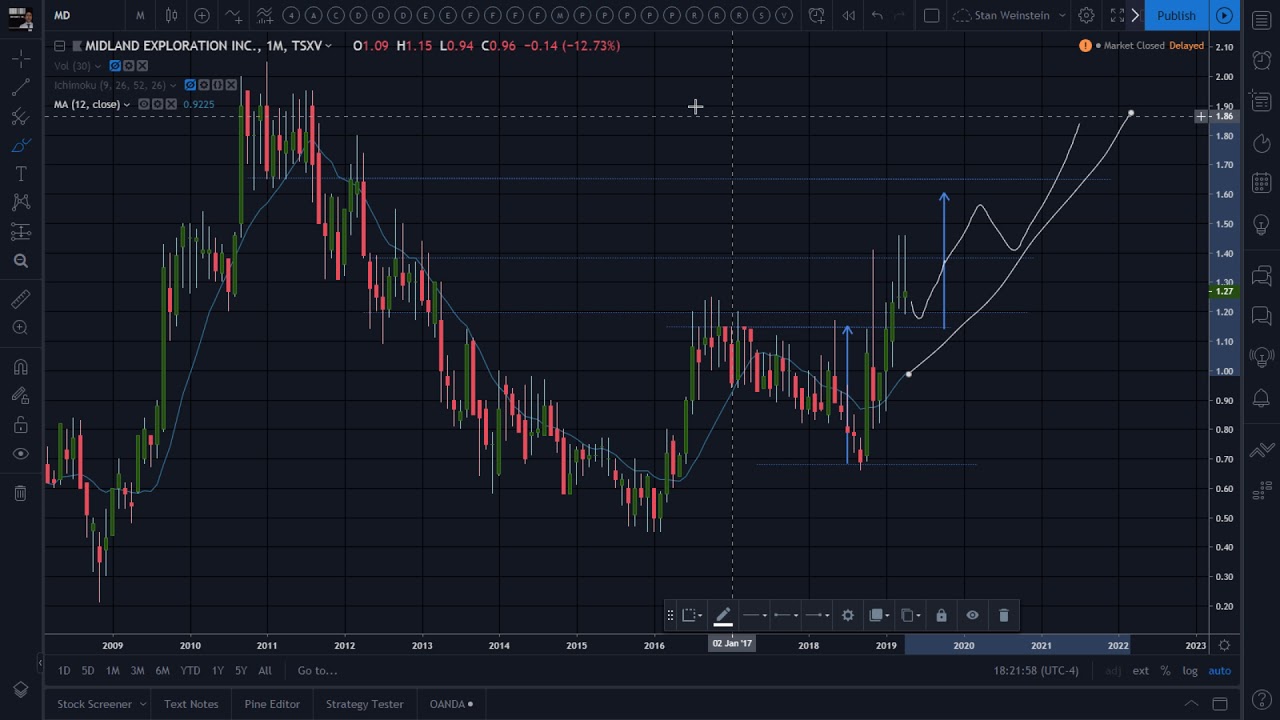
Task: Change the selected drawing line color
Action: [723, 616]
